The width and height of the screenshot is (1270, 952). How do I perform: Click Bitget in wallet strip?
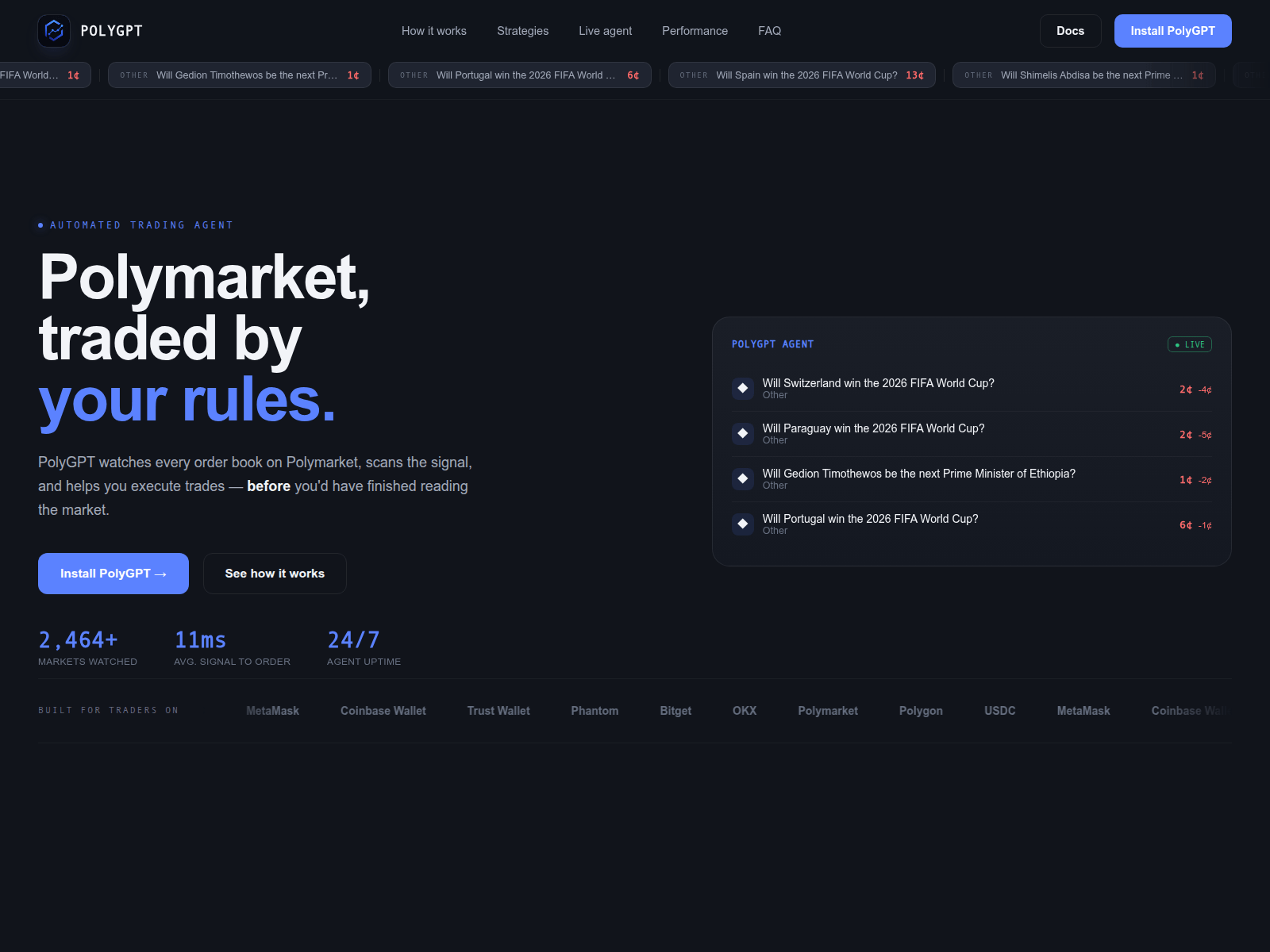point(675,711)
